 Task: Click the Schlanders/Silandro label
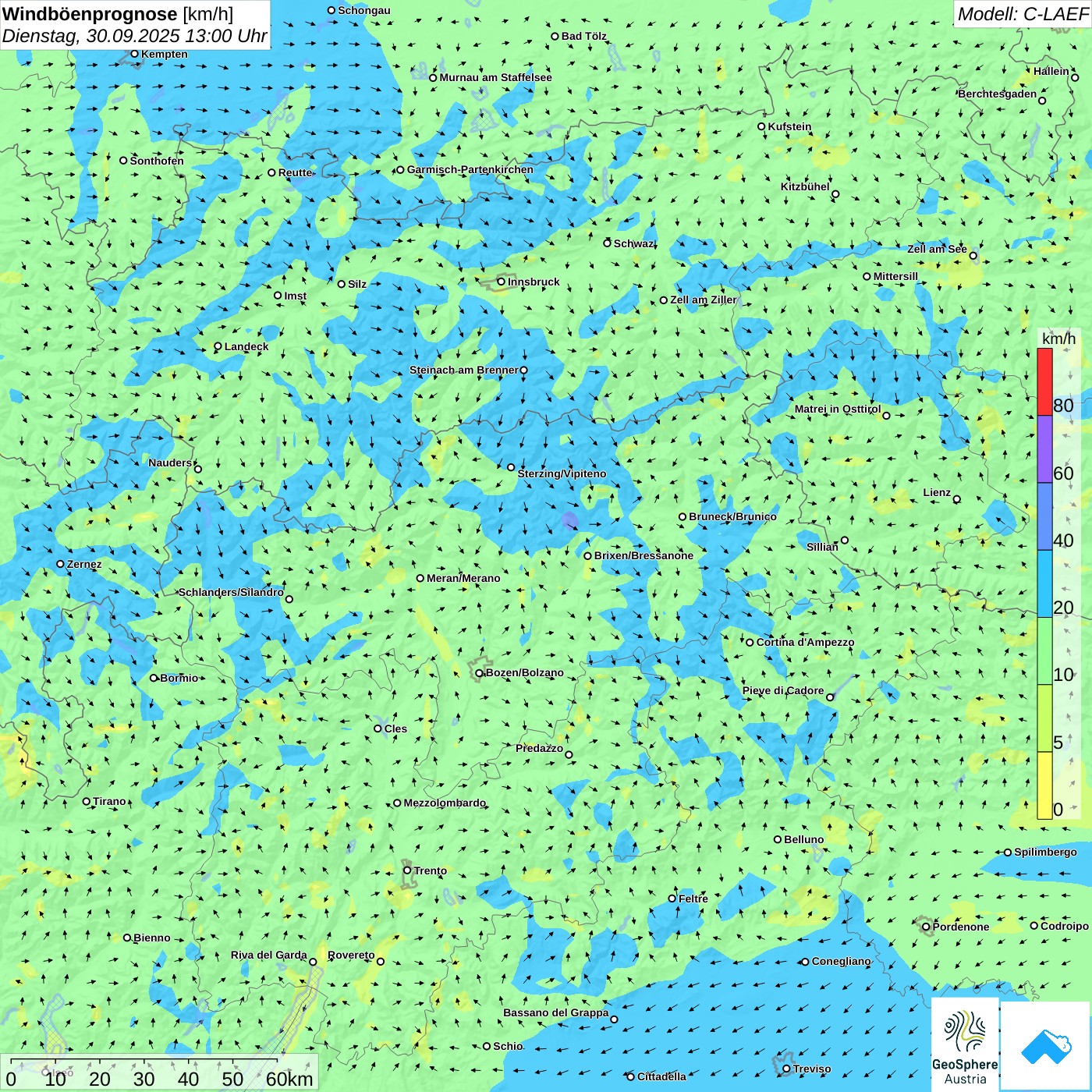(x=231, y=592)
